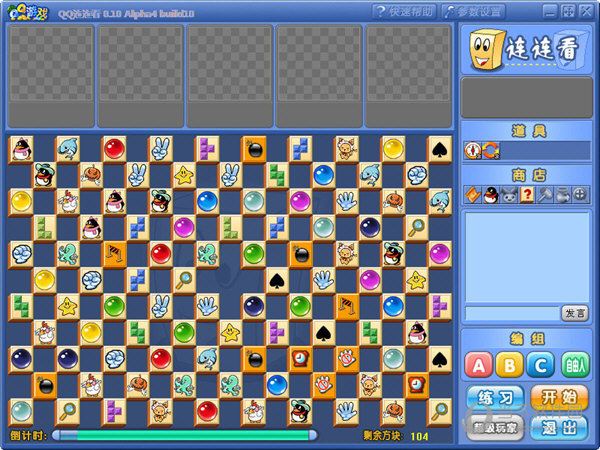Select the red question mark shop item

[526, 194]
